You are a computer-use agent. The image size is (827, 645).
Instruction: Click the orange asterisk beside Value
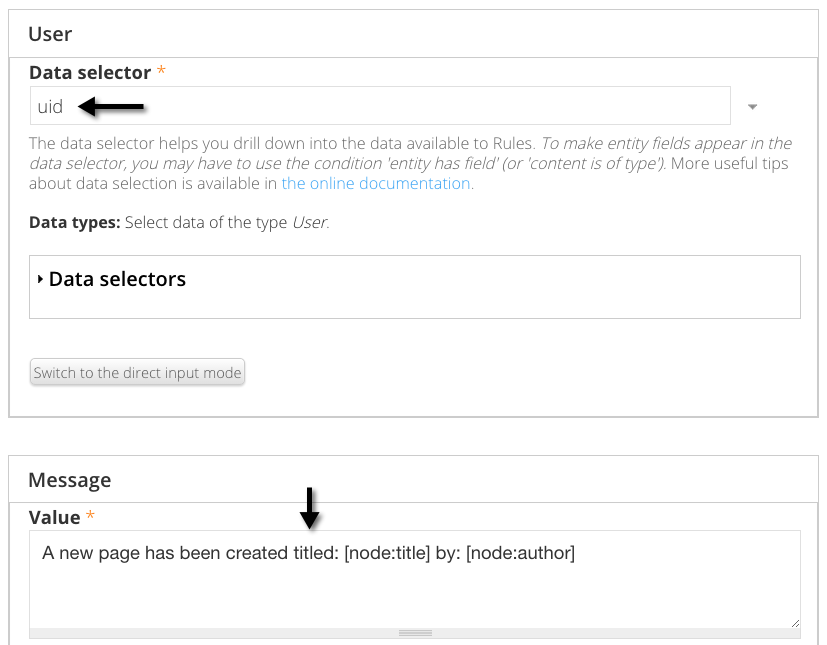pos(91,518)
